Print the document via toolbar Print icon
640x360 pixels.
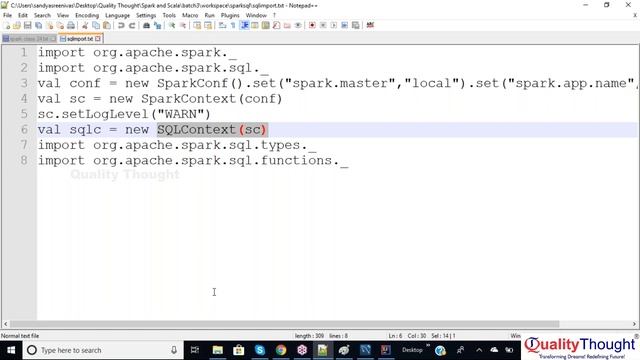point(71,25)
